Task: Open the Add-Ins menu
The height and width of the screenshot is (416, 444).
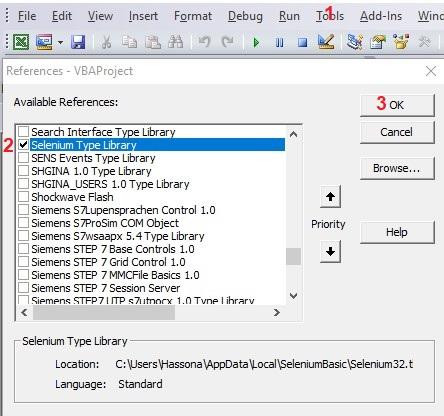Action: [x=381, y=16]
